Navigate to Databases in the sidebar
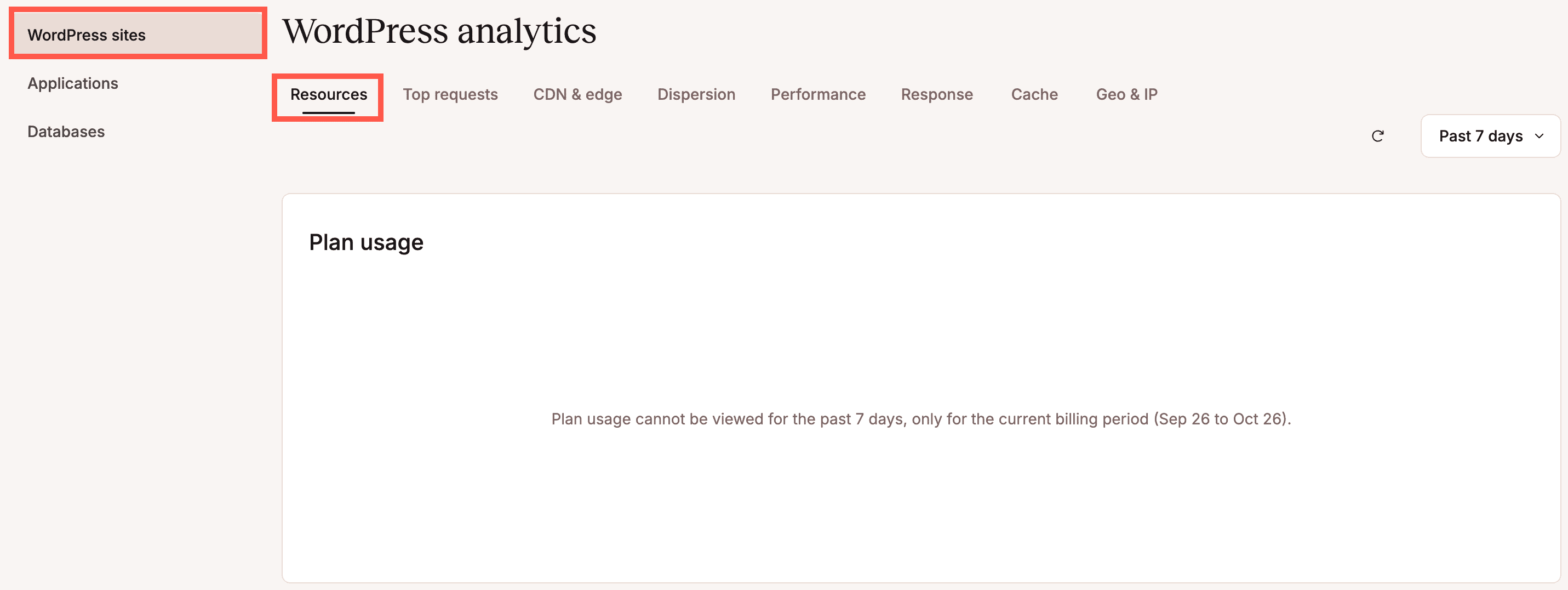The width and height of the screenshot is (1568, 590). point(65,131)
